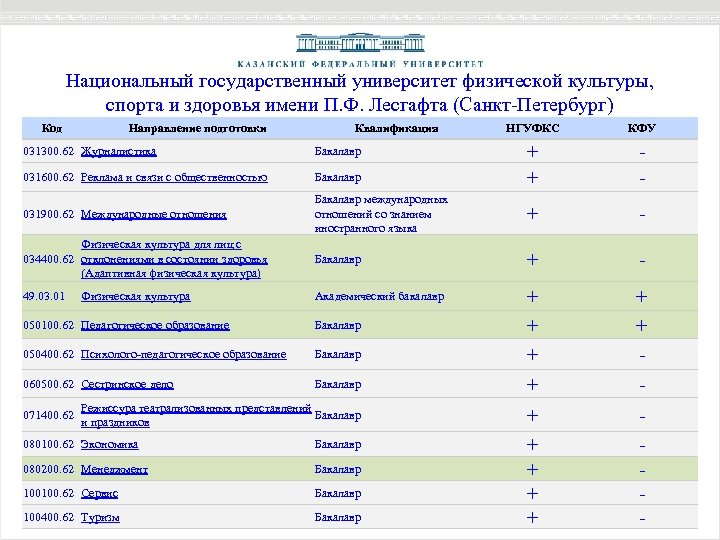Select code 050400.62
Screen dimensions: 720x540
(x=49, y=354)
